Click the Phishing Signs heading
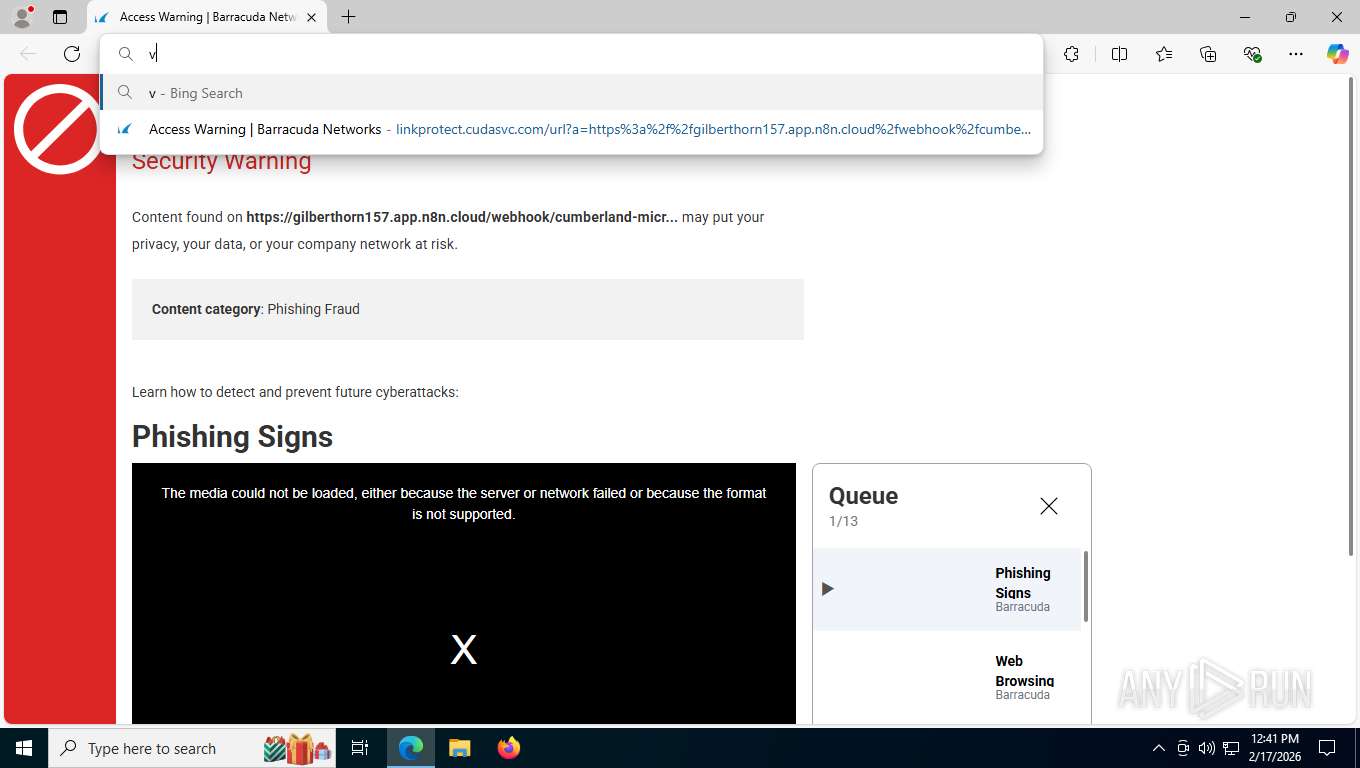This screenshot has height=768, width=1360. click(232, 437)
